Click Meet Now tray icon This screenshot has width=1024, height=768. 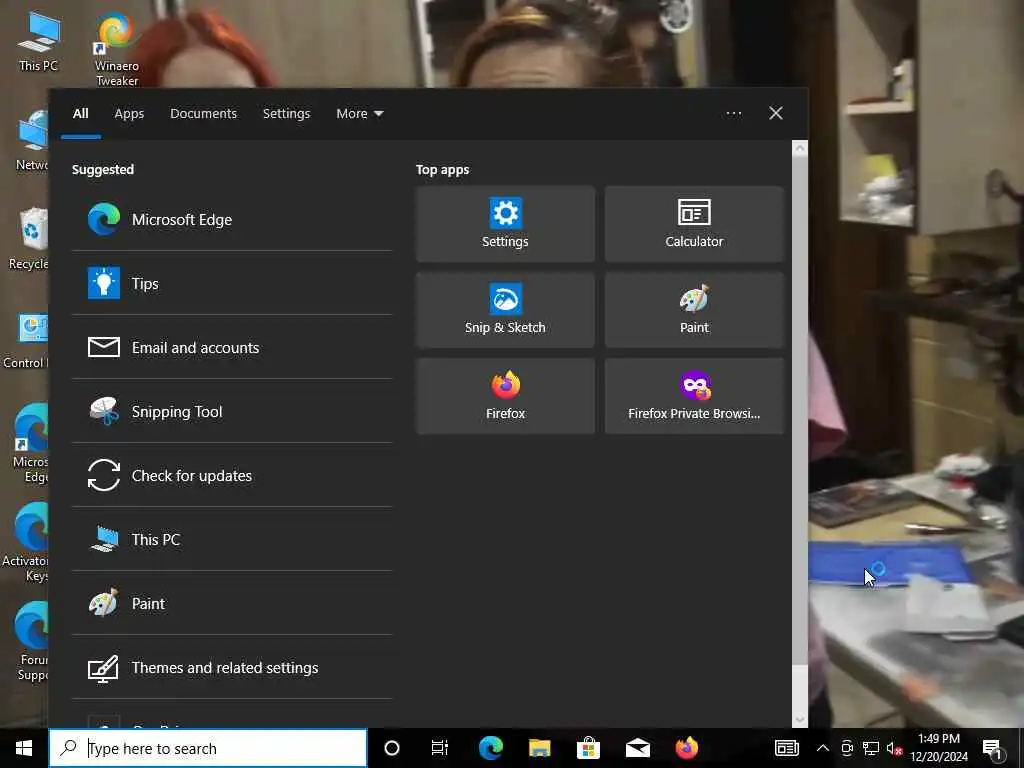tap(847, 748)
